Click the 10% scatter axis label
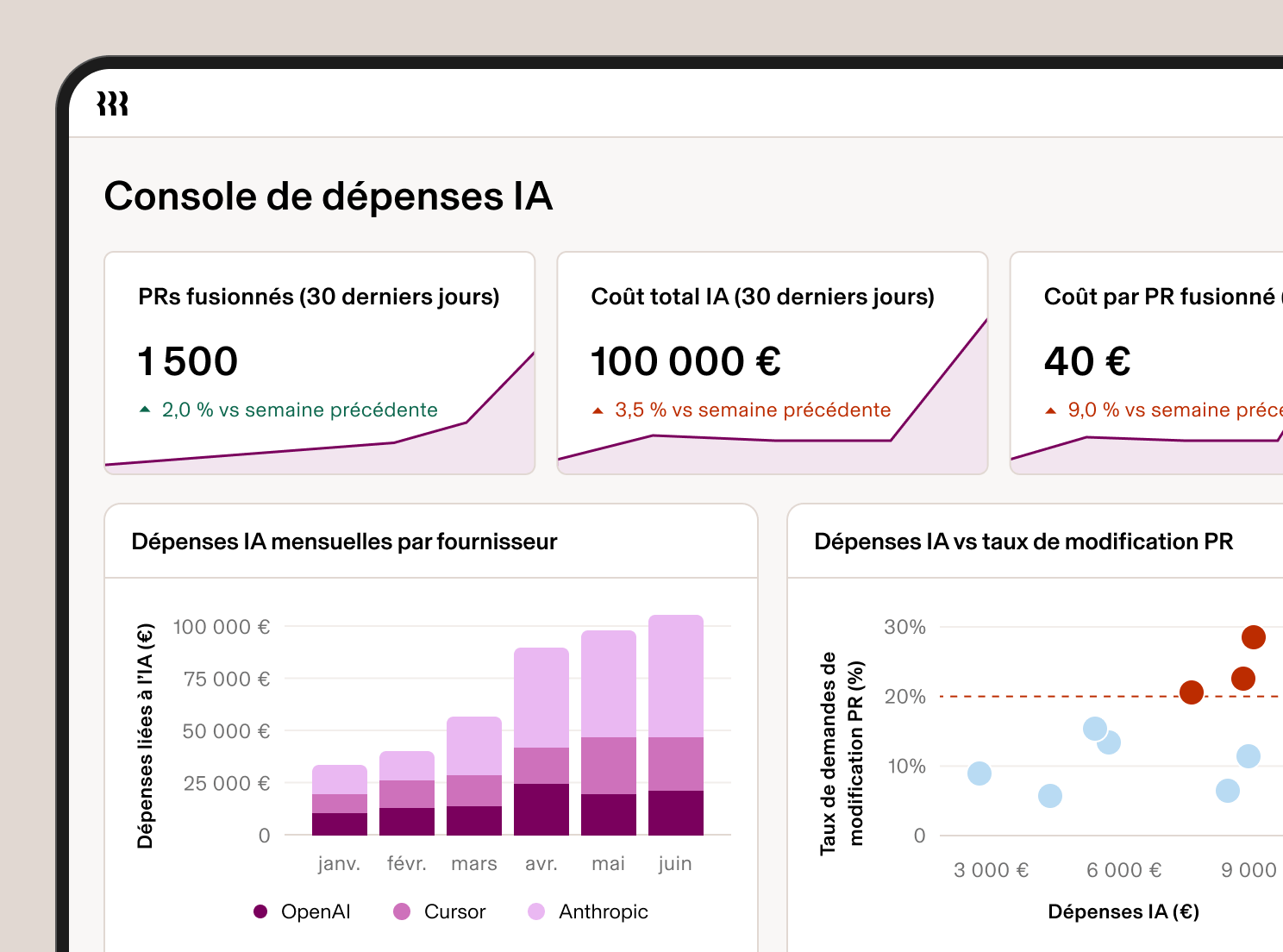The width and height of the screenshot is (1283, 952). 906,766
